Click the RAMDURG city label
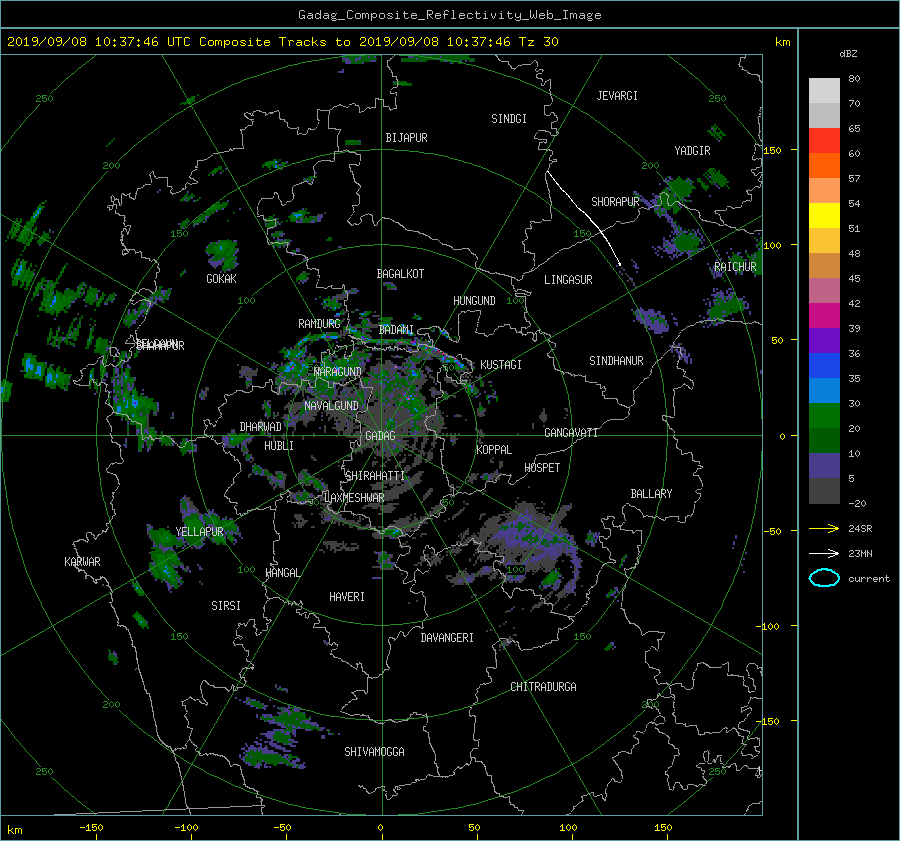 point(319,324)
